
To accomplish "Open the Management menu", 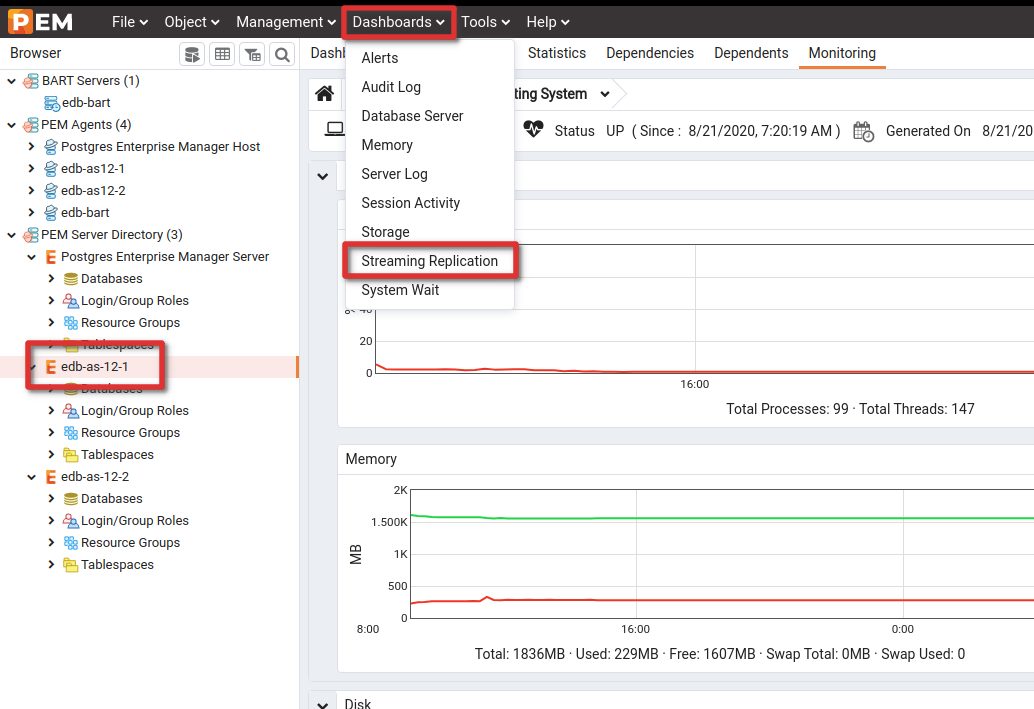I will (x=286, y=22).
